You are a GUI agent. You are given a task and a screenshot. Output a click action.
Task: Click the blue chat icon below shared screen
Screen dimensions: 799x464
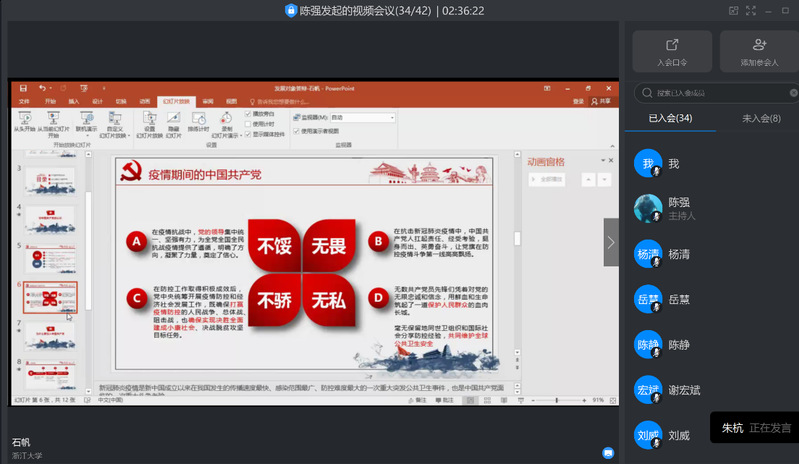point(606,453)
